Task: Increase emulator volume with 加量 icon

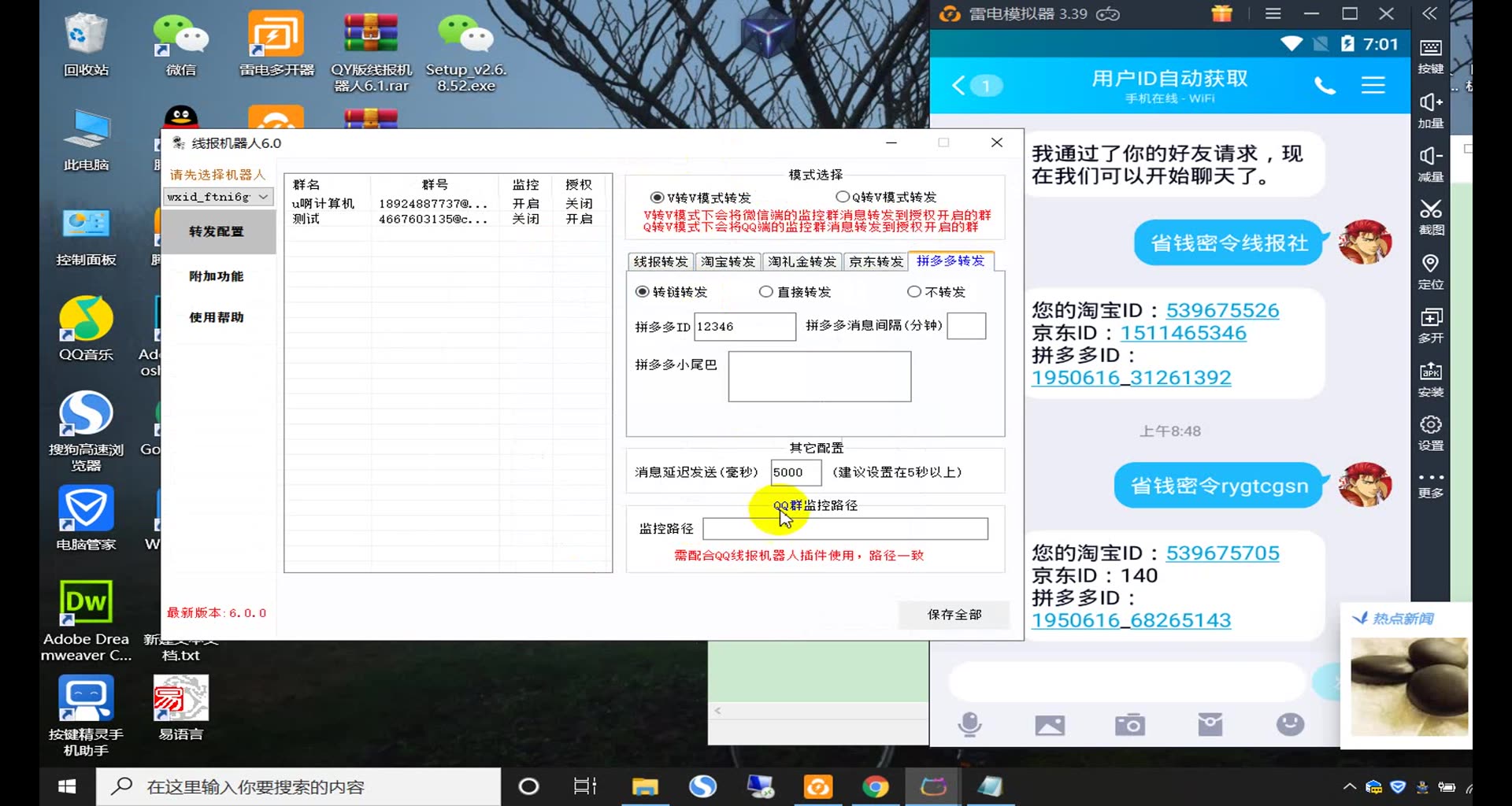Action: [1431, 110]
